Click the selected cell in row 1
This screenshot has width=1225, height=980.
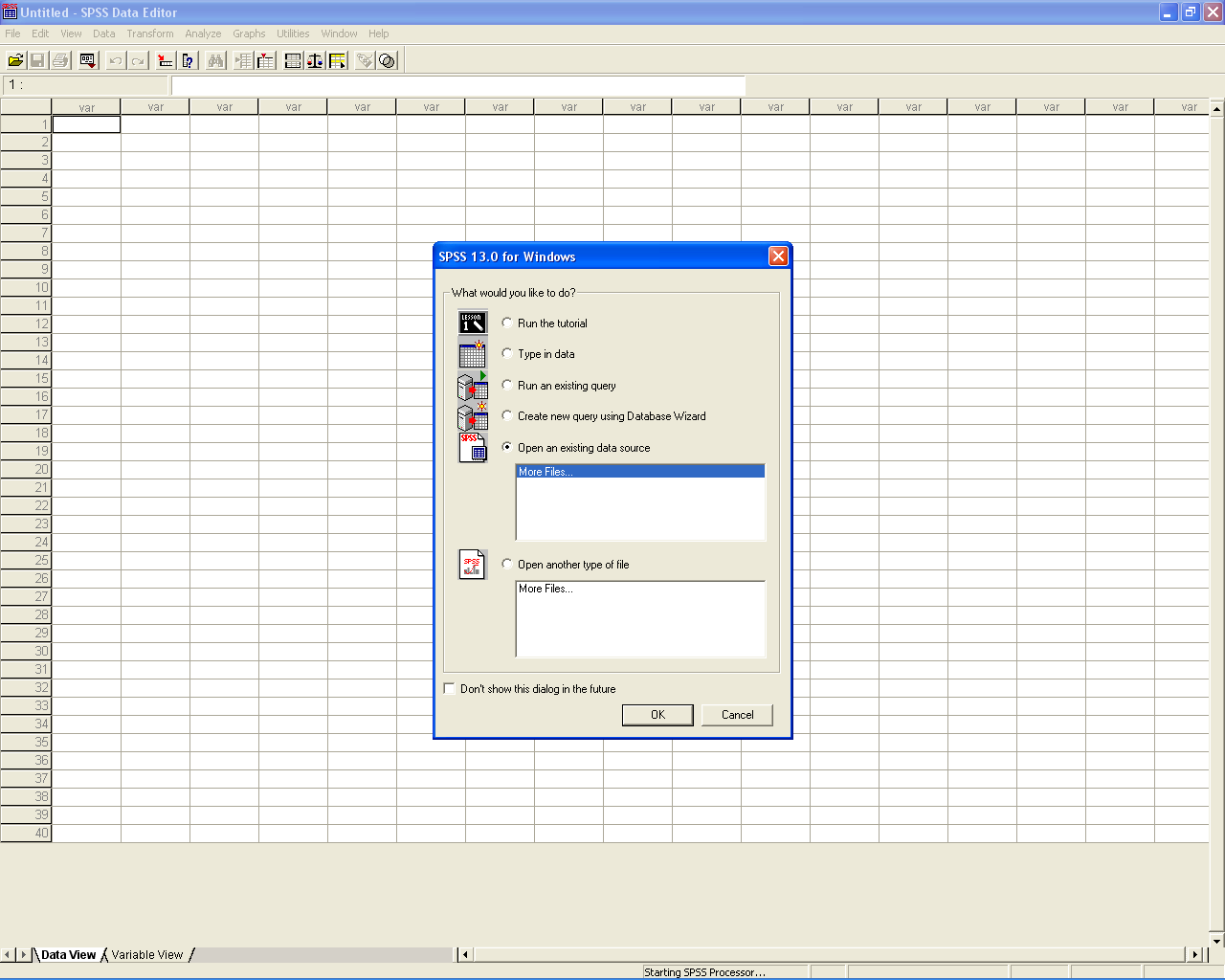click(86, 124)
